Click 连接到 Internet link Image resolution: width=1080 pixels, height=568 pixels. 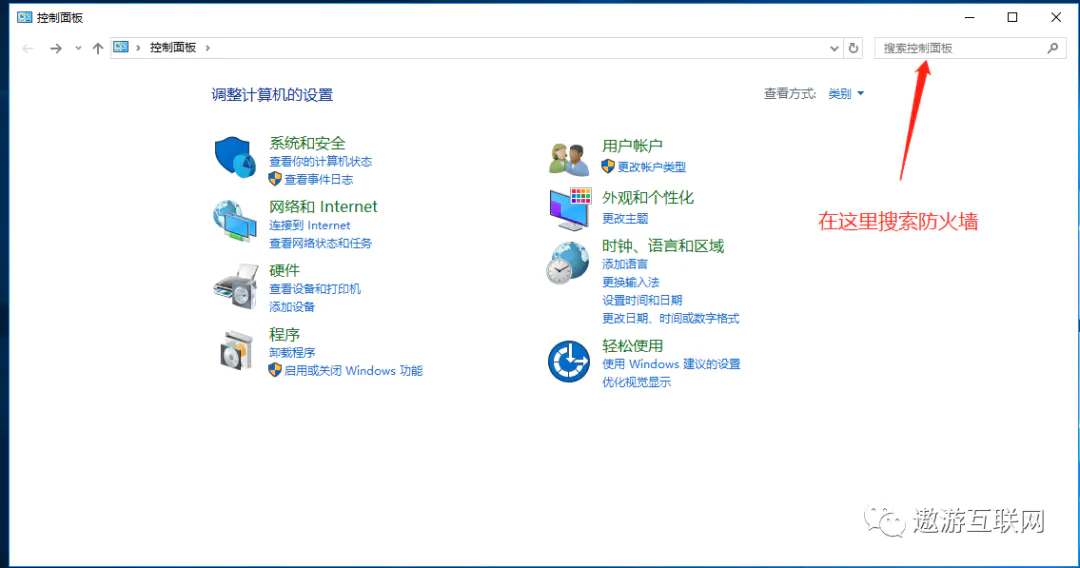coord(309,225)
